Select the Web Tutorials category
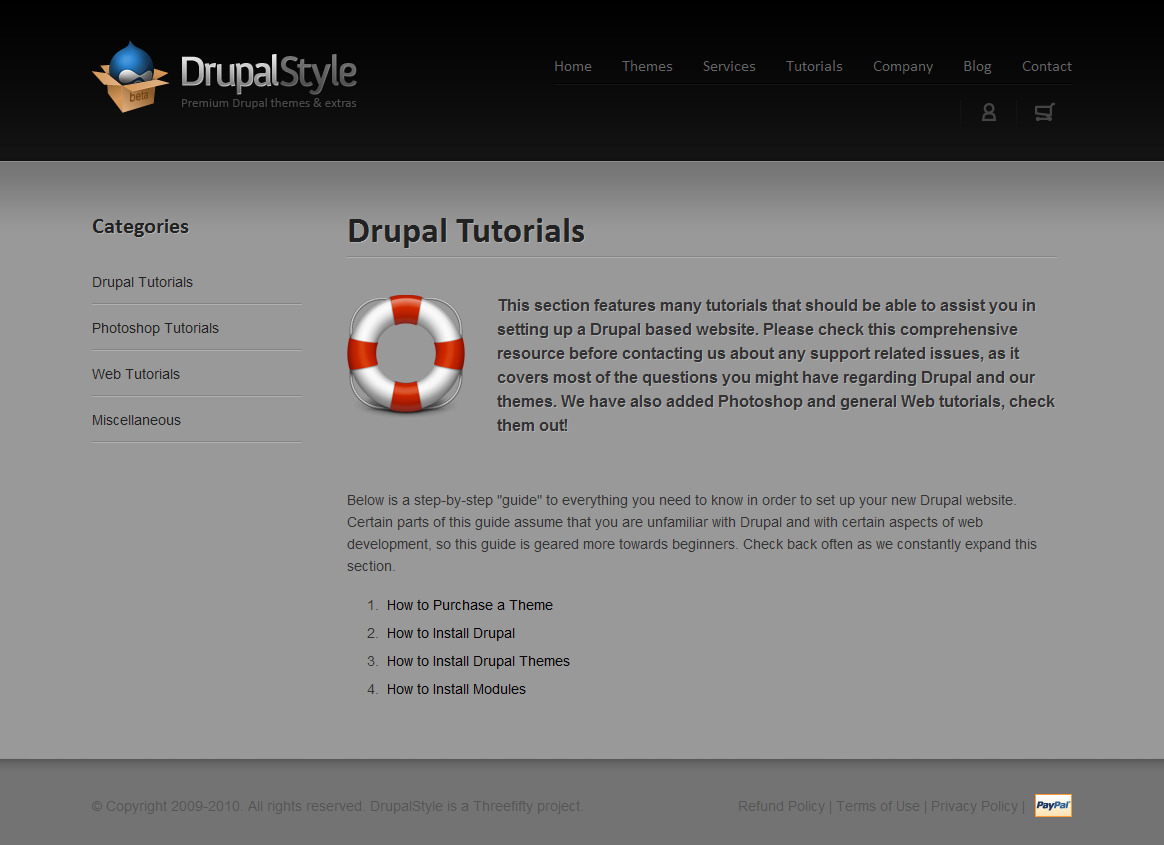 tap(136, 374)
